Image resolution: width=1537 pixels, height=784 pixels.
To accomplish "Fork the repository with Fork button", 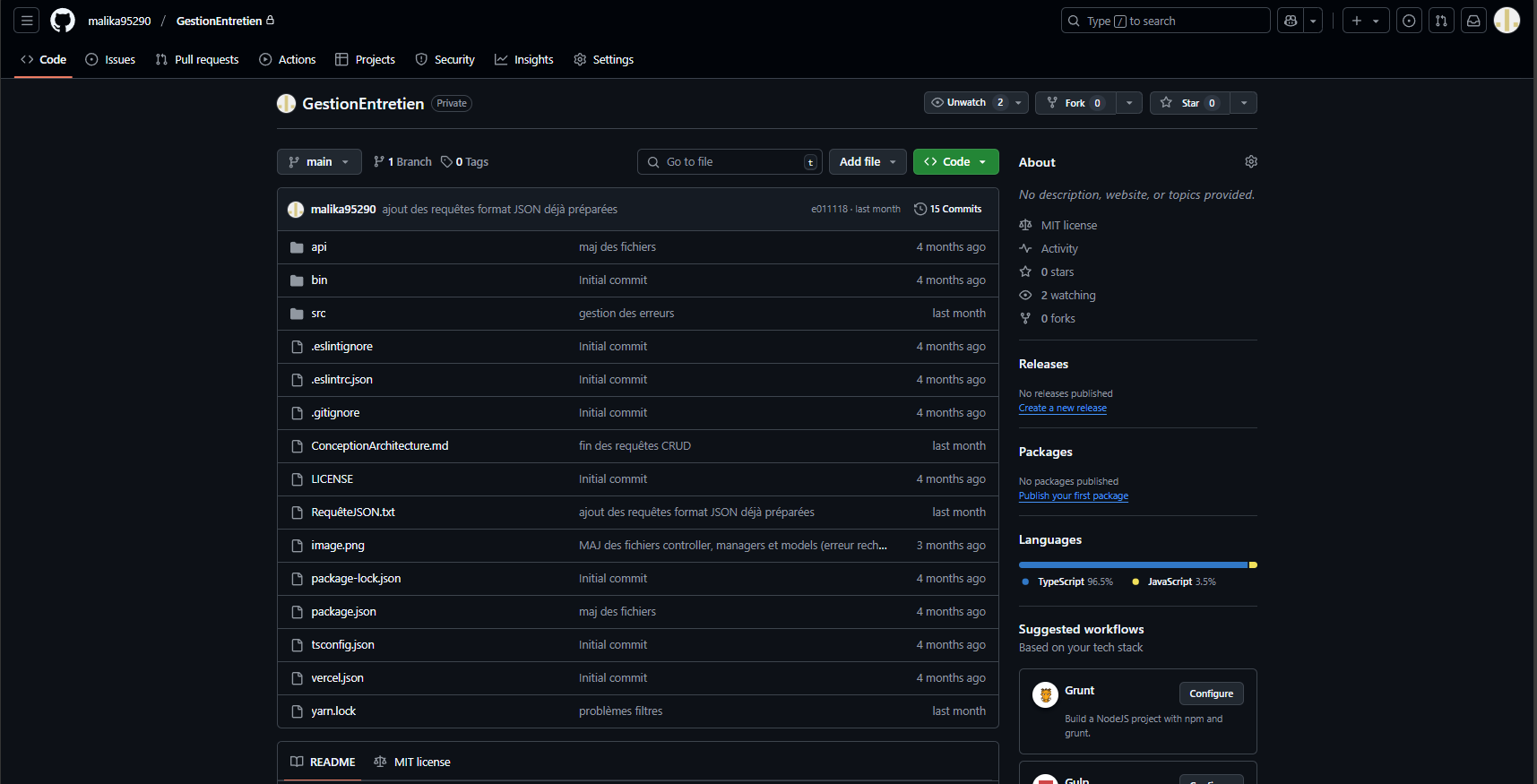I will tap(1075, 103).
